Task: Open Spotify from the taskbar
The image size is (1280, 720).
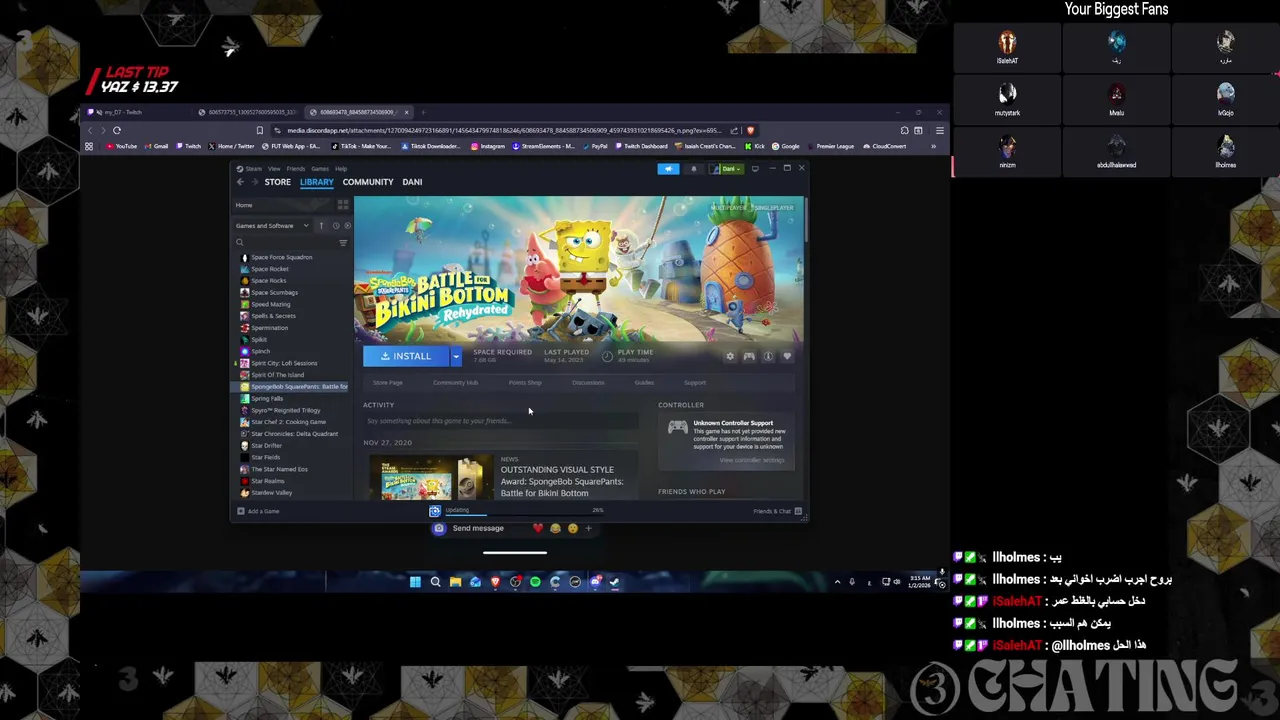Action: point(535,582)
